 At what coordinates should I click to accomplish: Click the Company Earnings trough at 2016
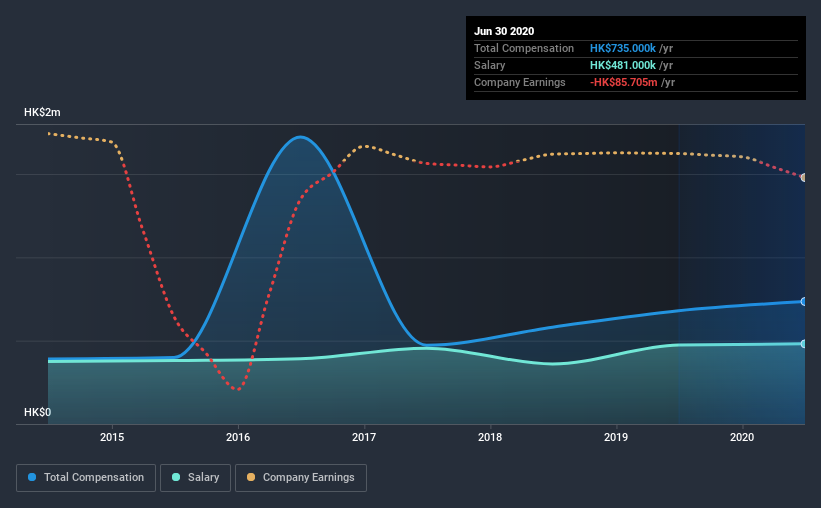238,389
